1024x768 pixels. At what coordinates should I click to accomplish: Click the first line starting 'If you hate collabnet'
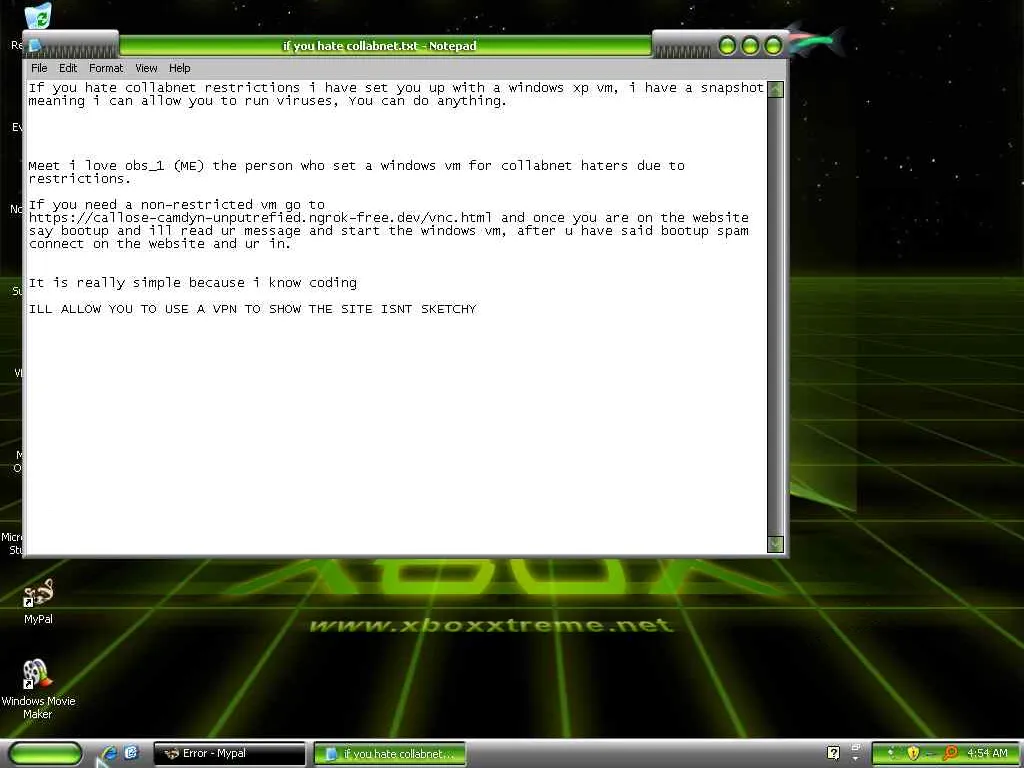(396, 88)
